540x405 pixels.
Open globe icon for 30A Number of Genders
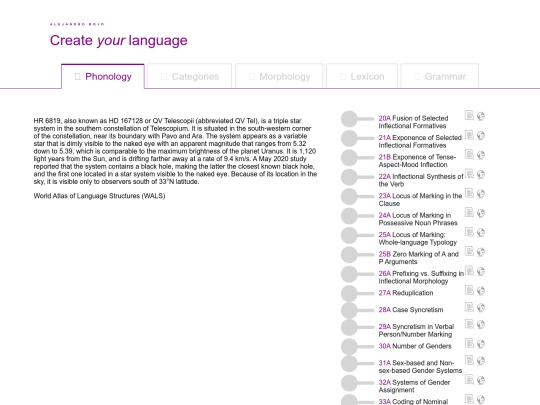[481, 344]
